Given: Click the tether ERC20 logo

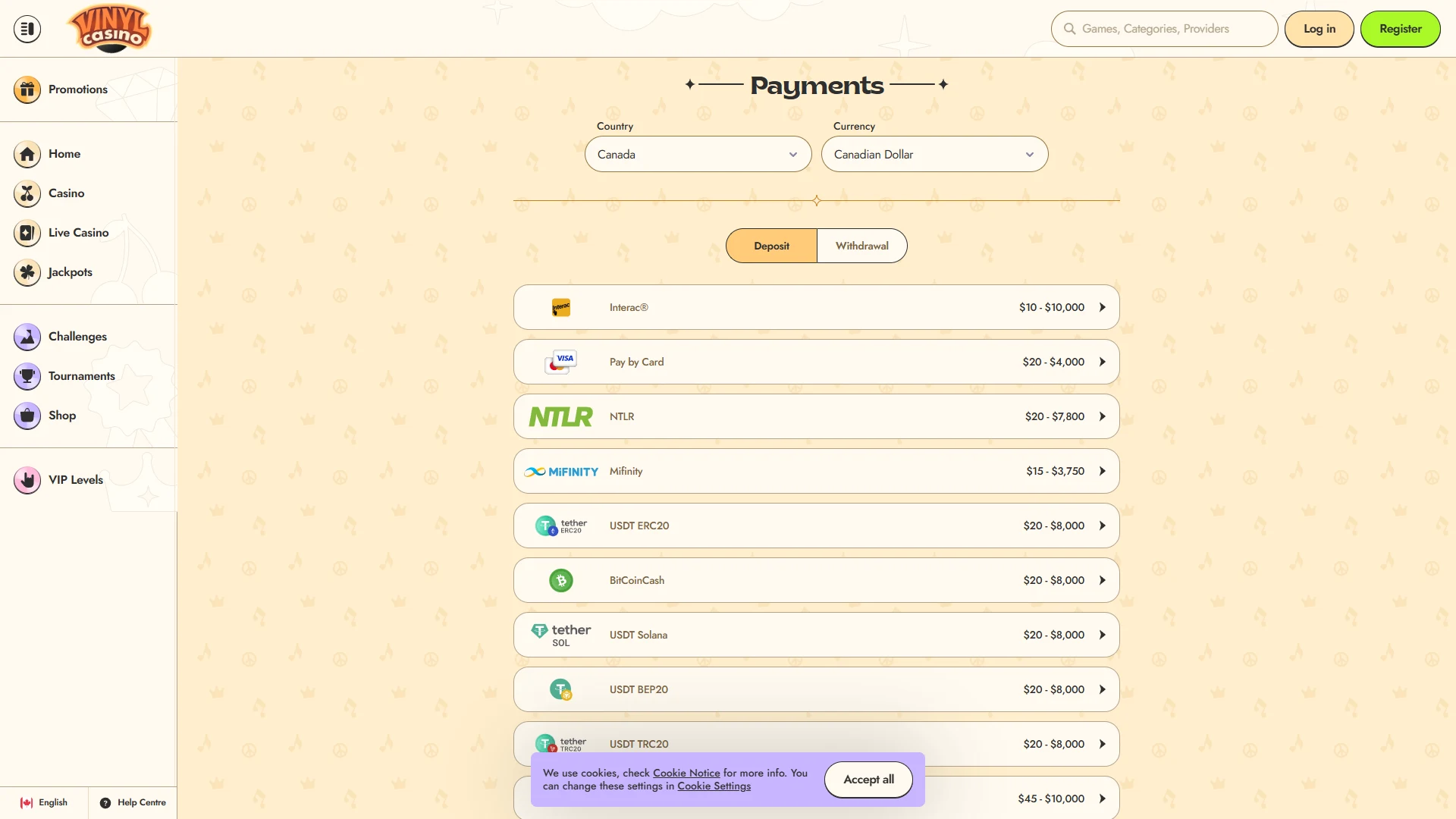Looking at the screenshot, I should [561, 526].
